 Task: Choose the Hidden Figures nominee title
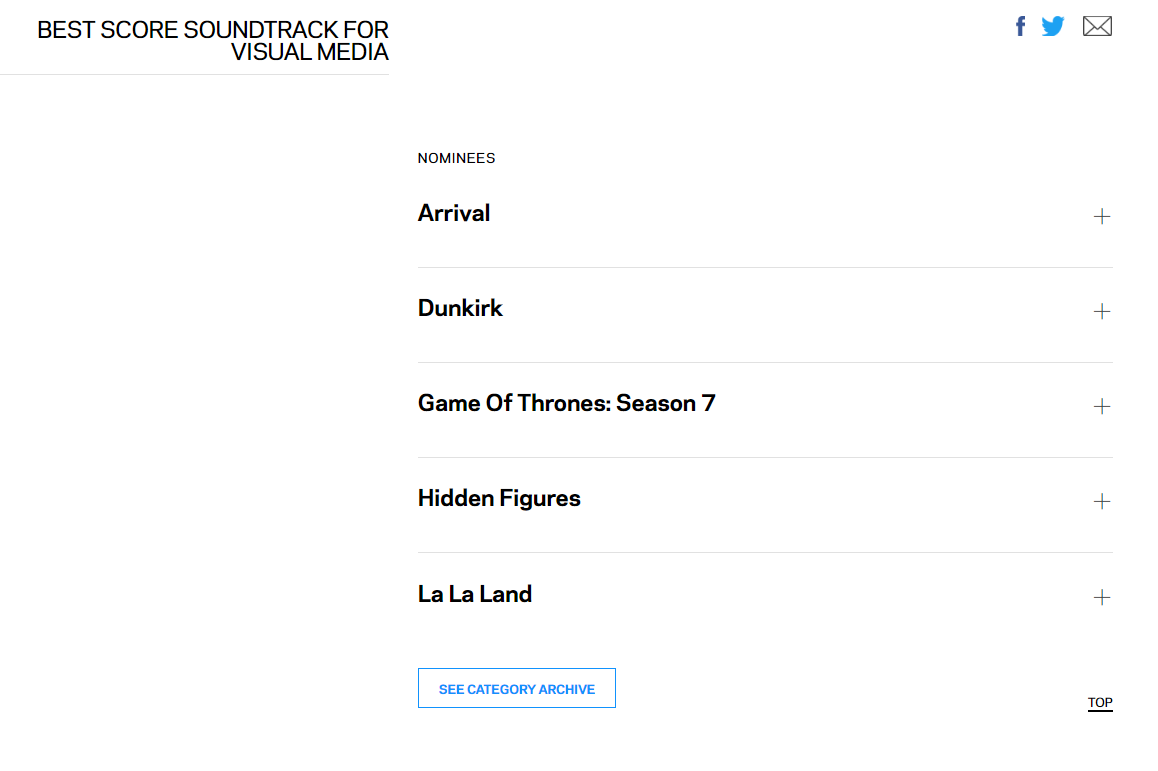click(x=499, y=498)
